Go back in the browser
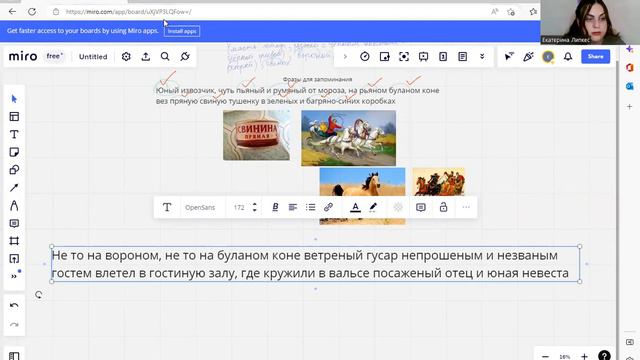Image resolution: width=640 pixels, height=360 pixels. [x=12, y=12]
